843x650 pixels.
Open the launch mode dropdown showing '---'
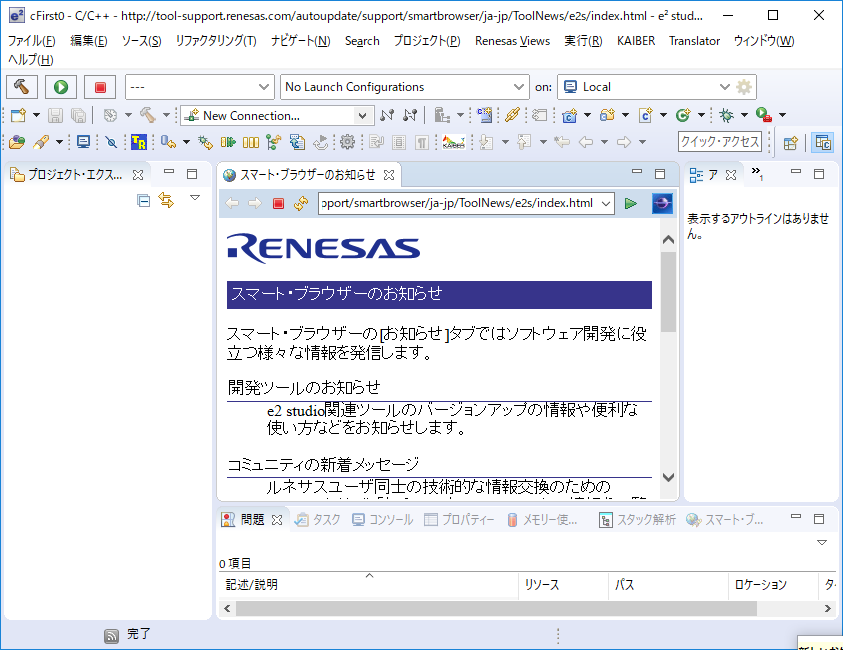point(199,87)
